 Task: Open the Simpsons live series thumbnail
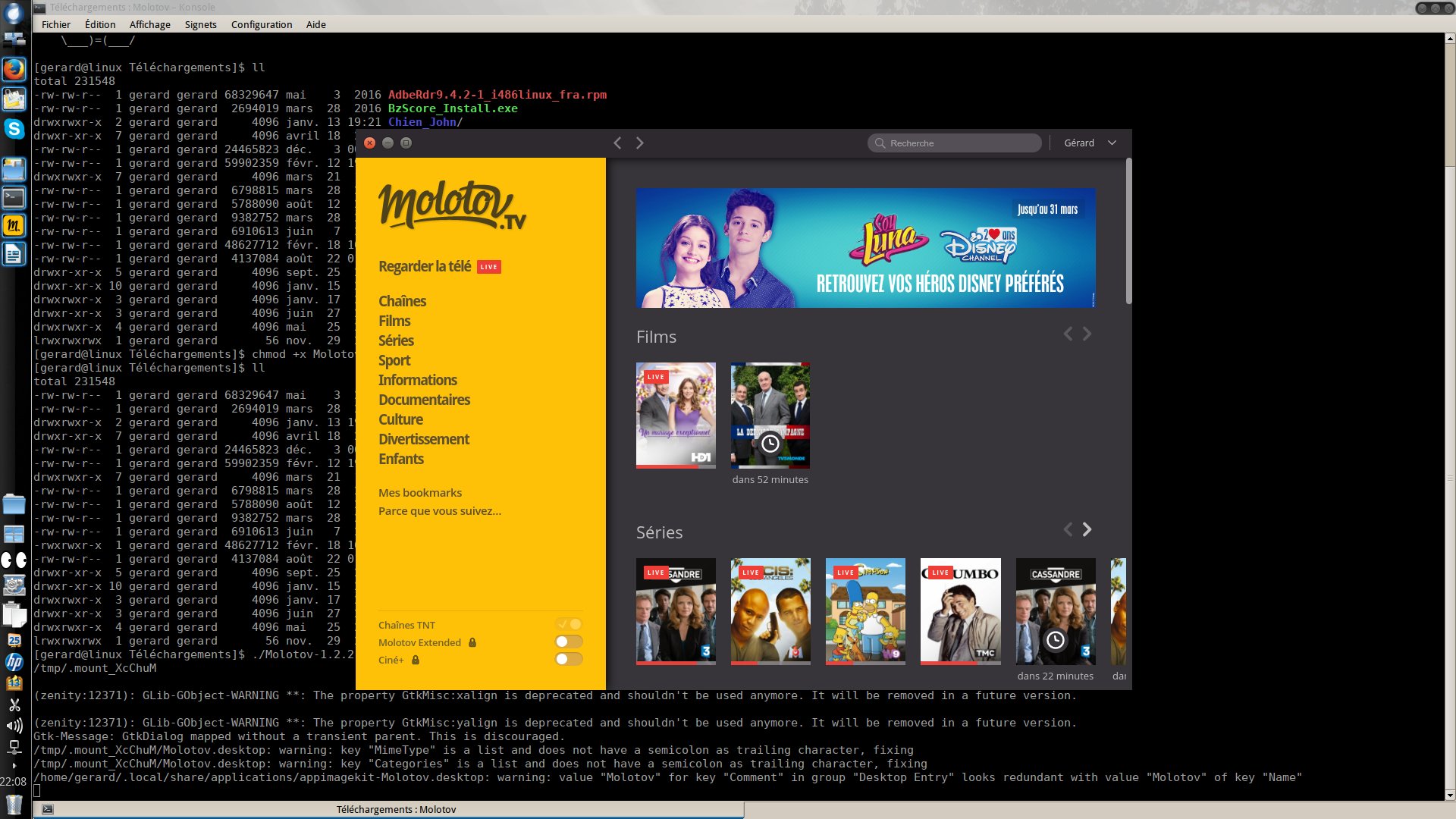(x=864, y=611)
